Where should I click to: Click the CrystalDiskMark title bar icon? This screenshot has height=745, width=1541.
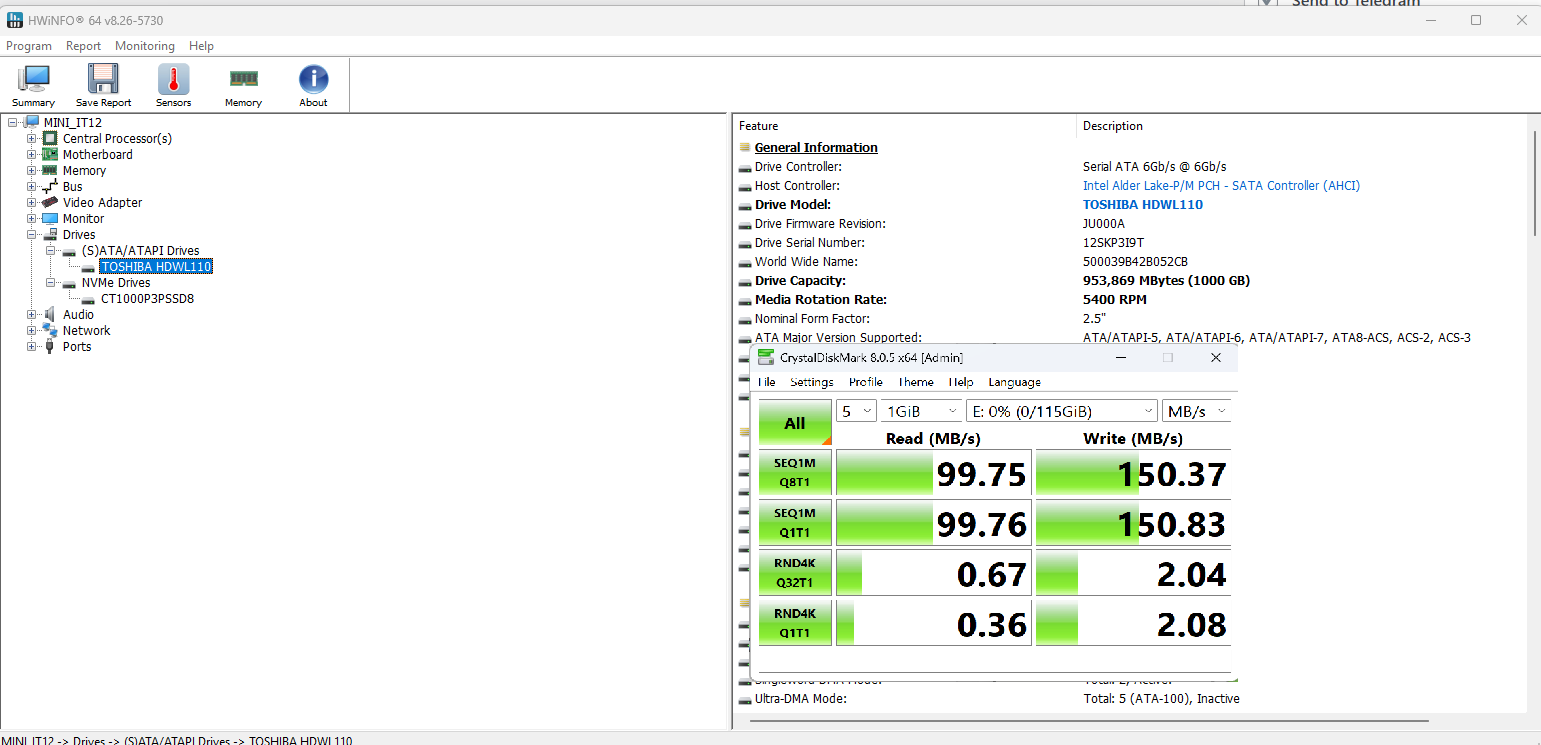[766, 357]
